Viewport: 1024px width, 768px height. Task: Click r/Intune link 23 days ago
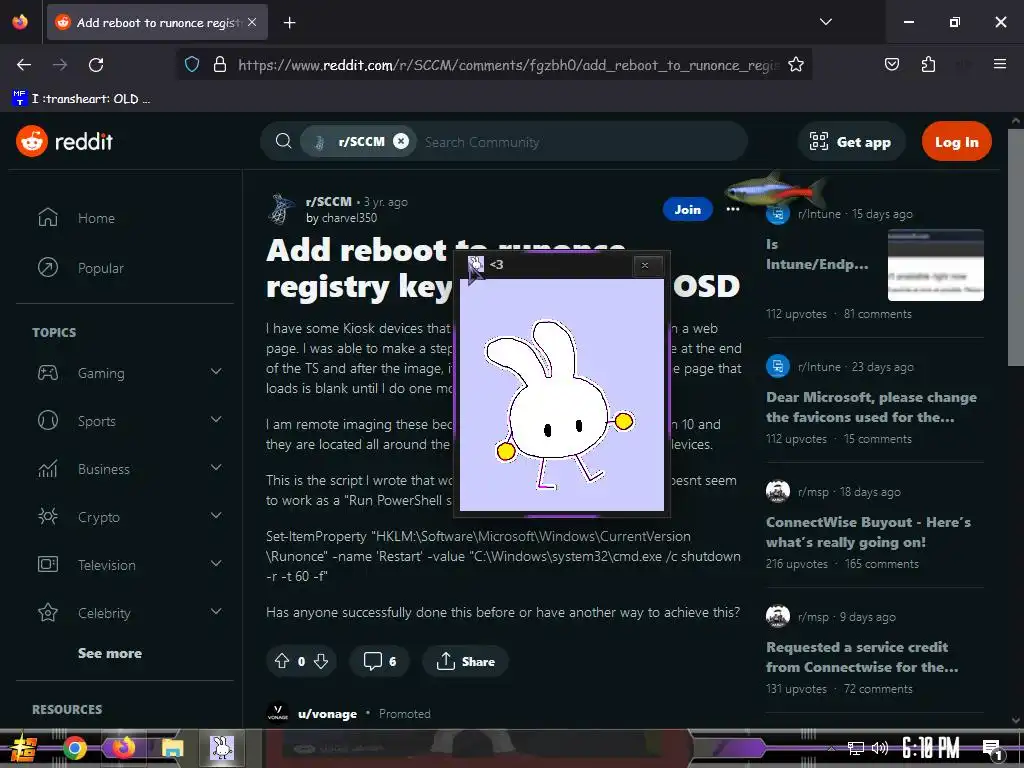(x=819, y=367)
